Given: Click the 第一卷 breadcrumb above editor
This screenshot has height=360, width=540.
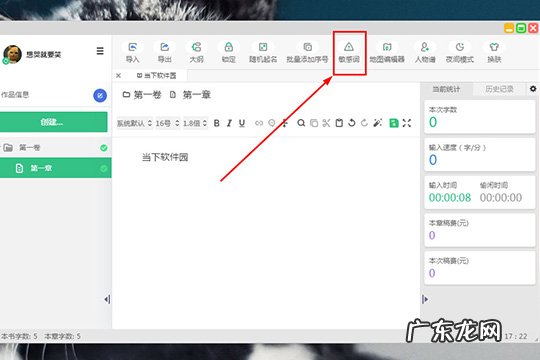Looking at the screenshot, I should point(142,95).
